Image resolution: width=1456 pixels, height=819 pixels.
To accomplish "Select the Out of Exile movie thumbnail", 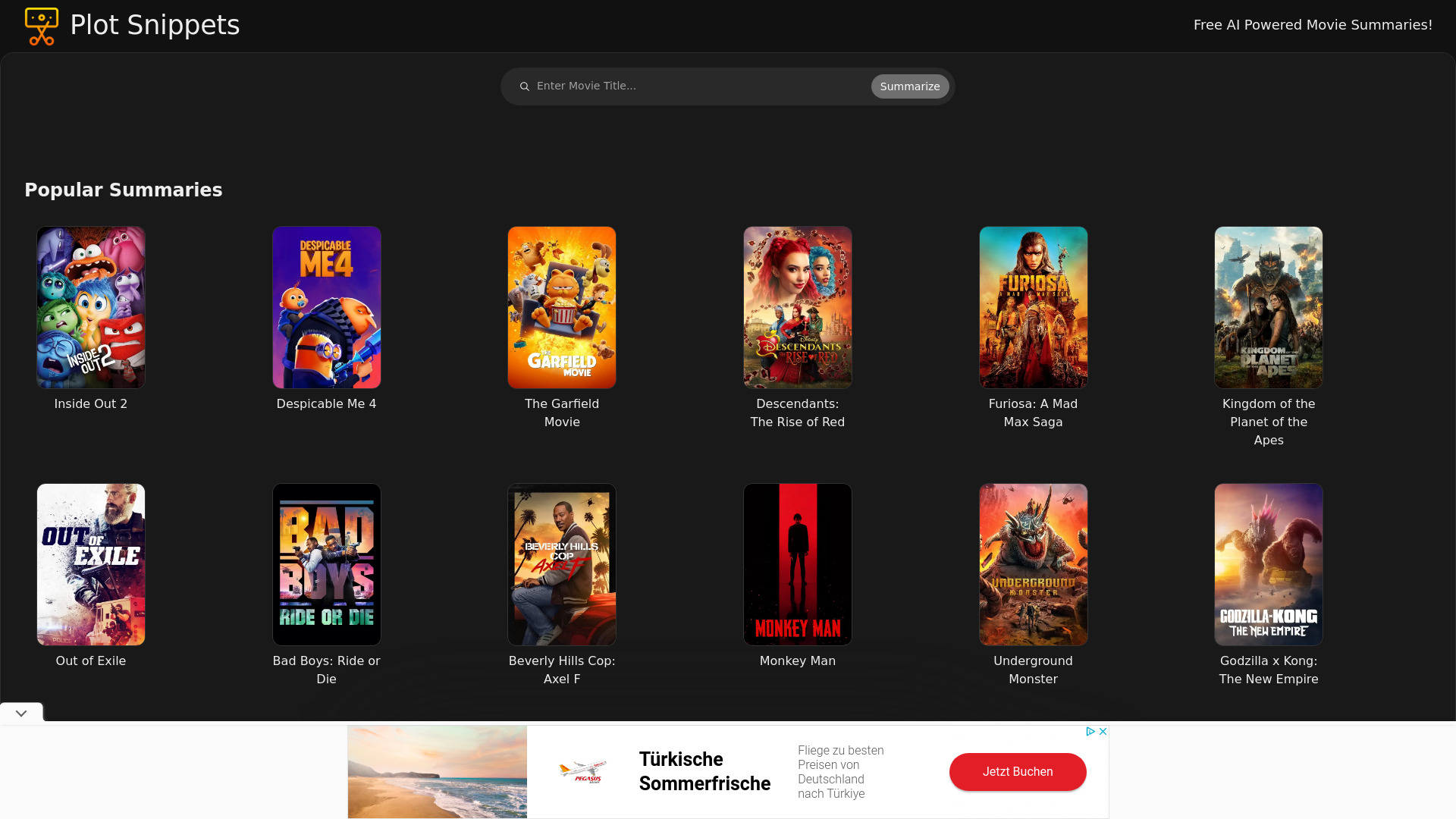I will 90,564.
